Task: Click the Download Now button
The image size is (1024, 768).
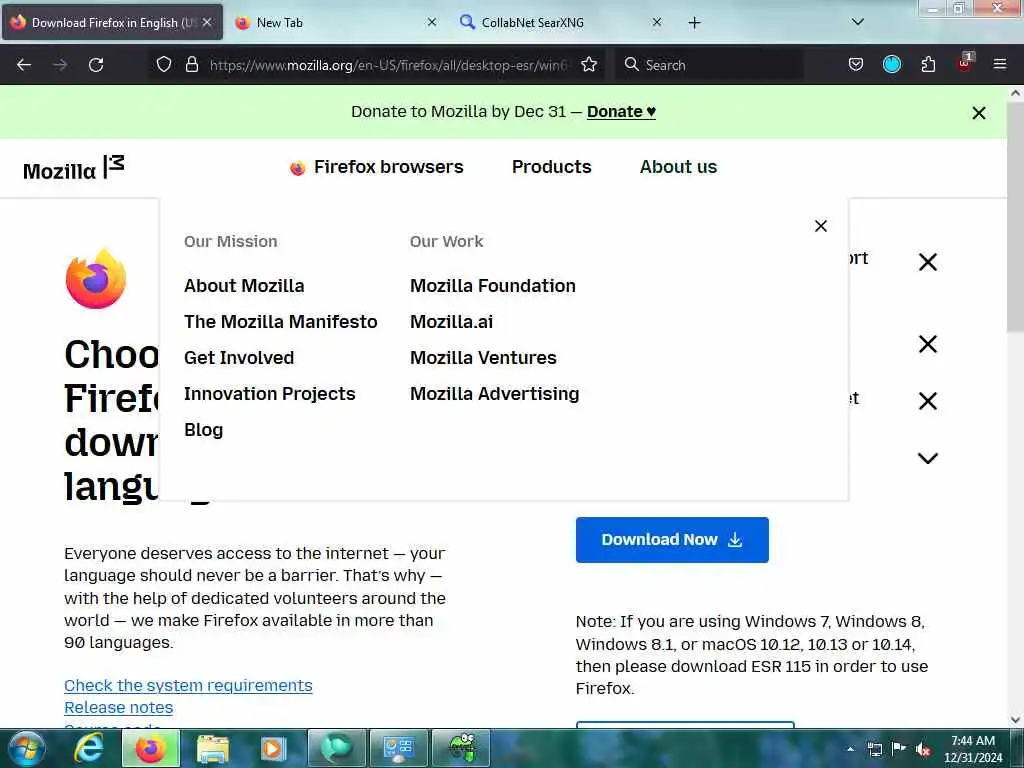Action: 672,540
